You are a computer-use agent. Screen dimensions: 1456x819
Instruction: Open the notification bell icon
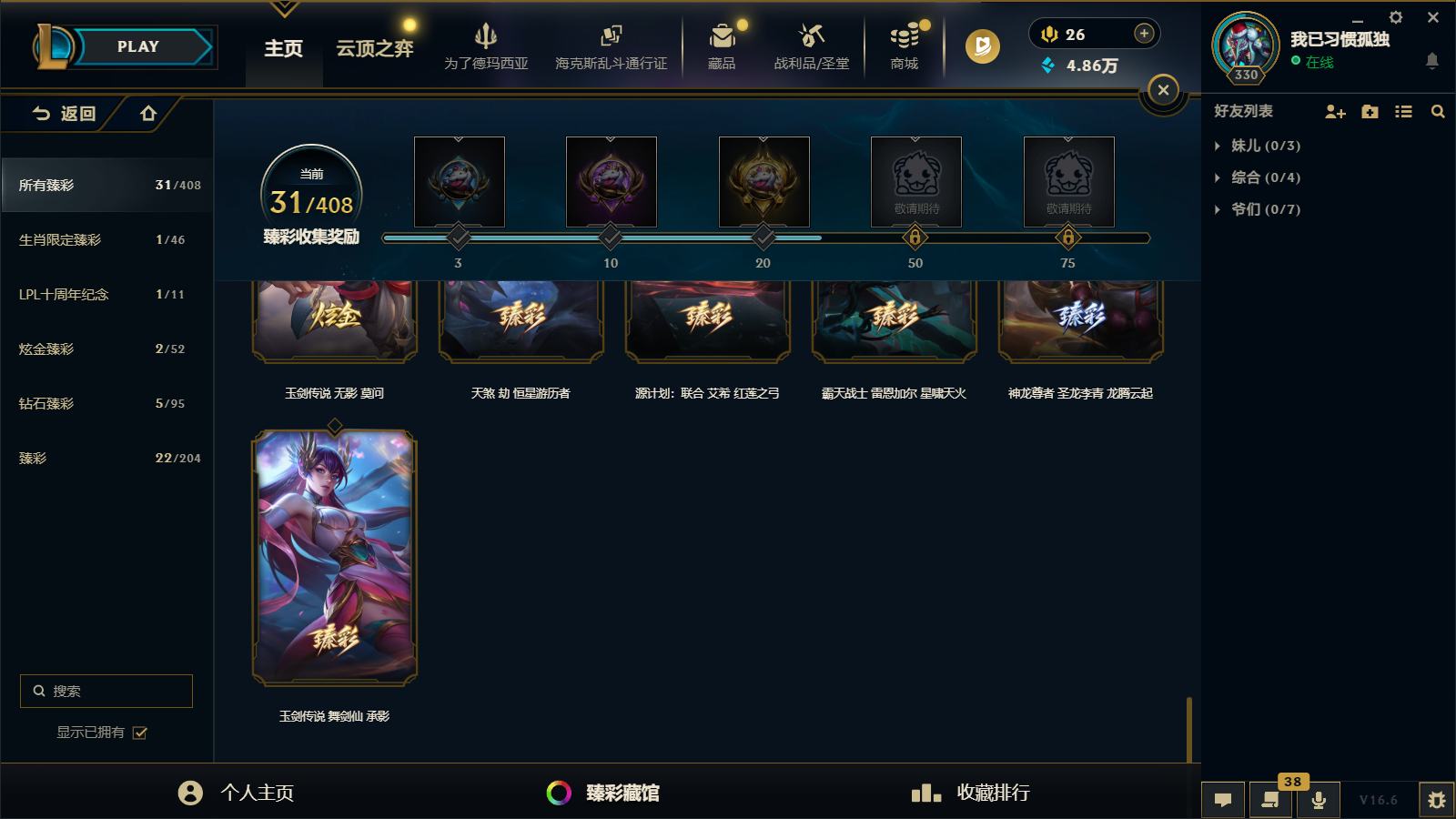[x=1431, y=61]
